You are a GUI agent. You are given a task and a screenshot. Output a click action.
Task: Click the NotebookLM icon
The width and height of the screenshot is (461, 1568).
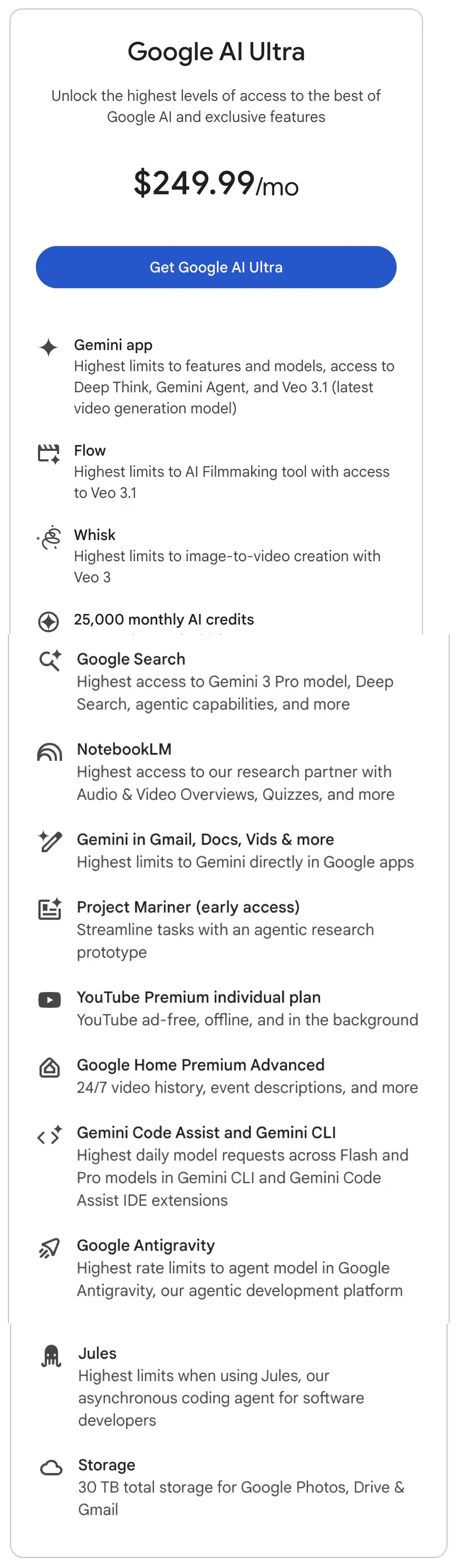[50, 752]
